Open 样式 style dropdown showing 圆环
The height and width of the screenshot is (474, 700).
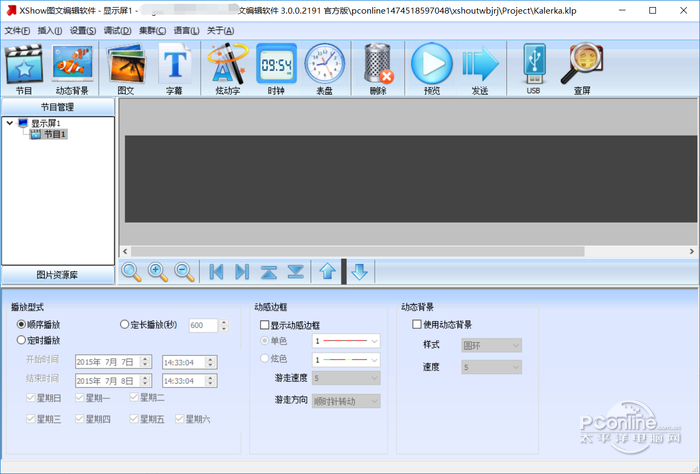(x=492, y=345)
